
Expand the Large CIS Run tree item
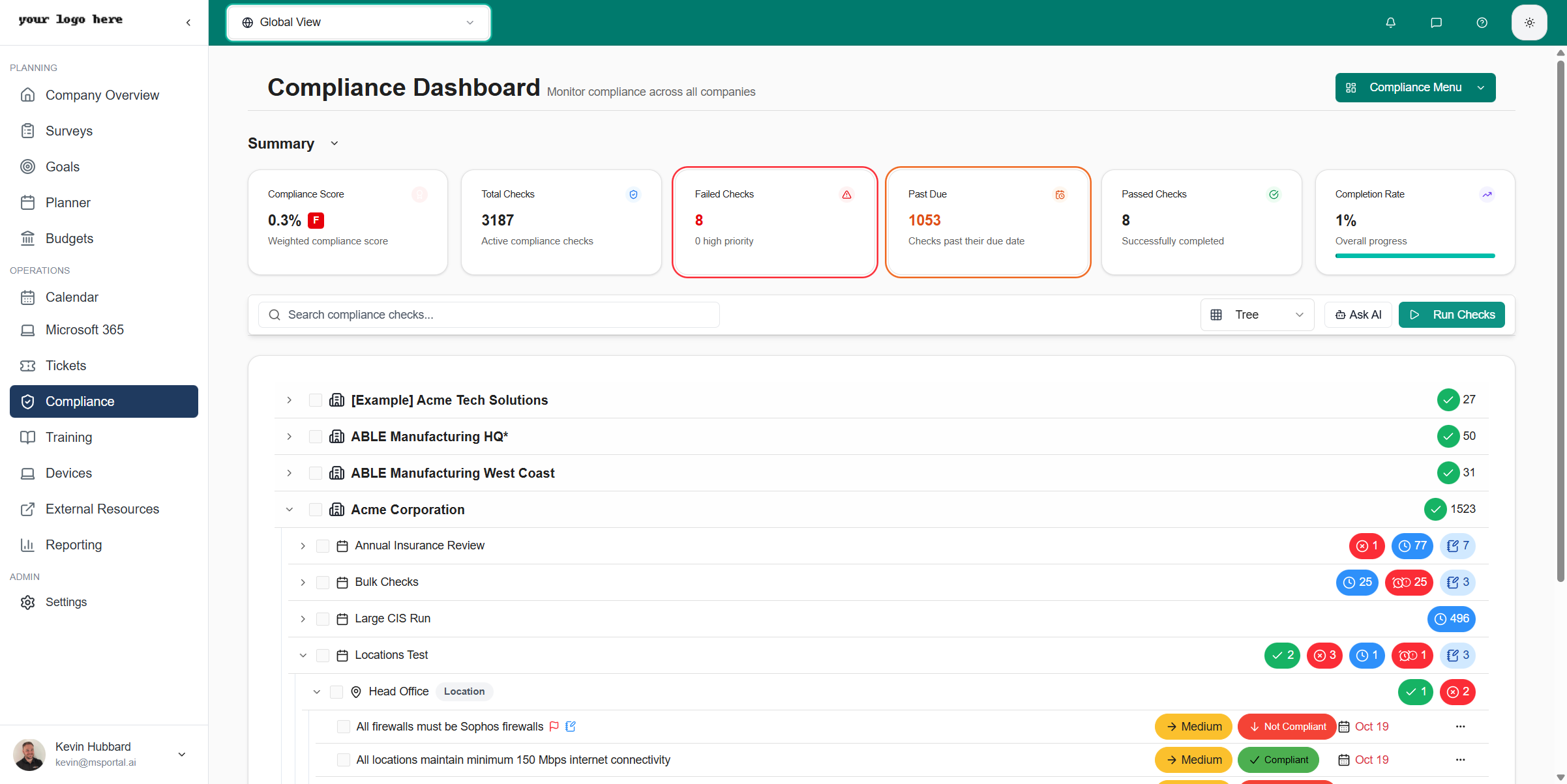[303, 618]
